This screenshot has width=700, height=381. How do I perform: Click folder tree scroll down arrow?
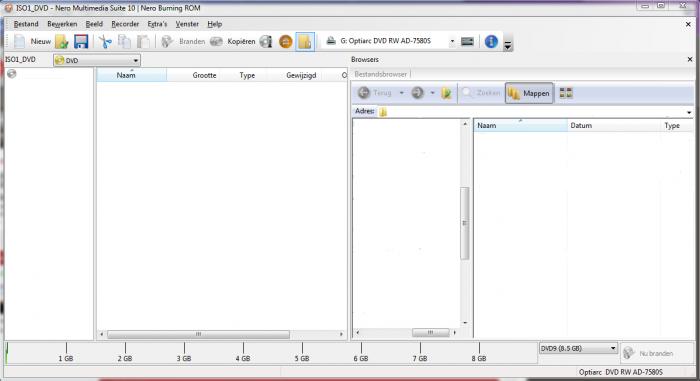[465, 322]
